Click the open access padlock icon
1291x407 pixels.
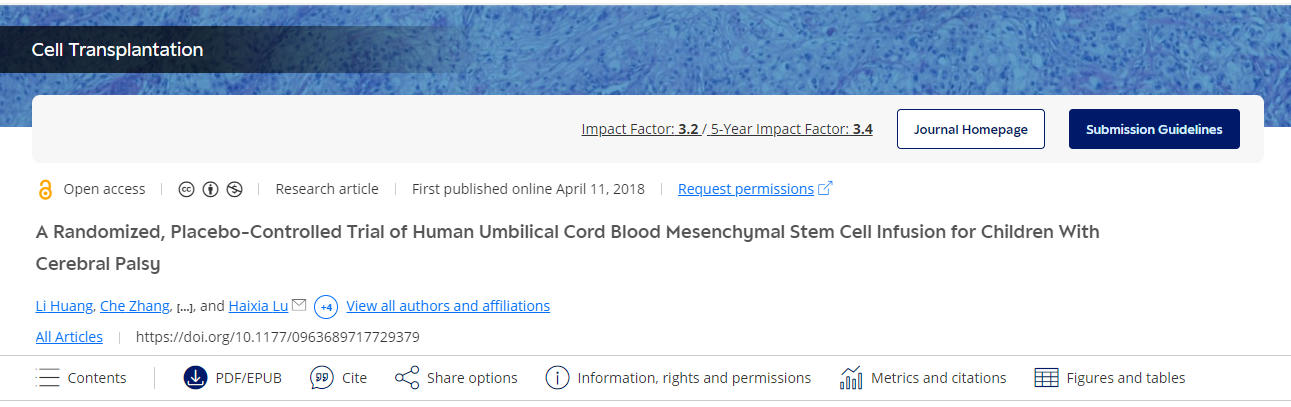point(44,190)
